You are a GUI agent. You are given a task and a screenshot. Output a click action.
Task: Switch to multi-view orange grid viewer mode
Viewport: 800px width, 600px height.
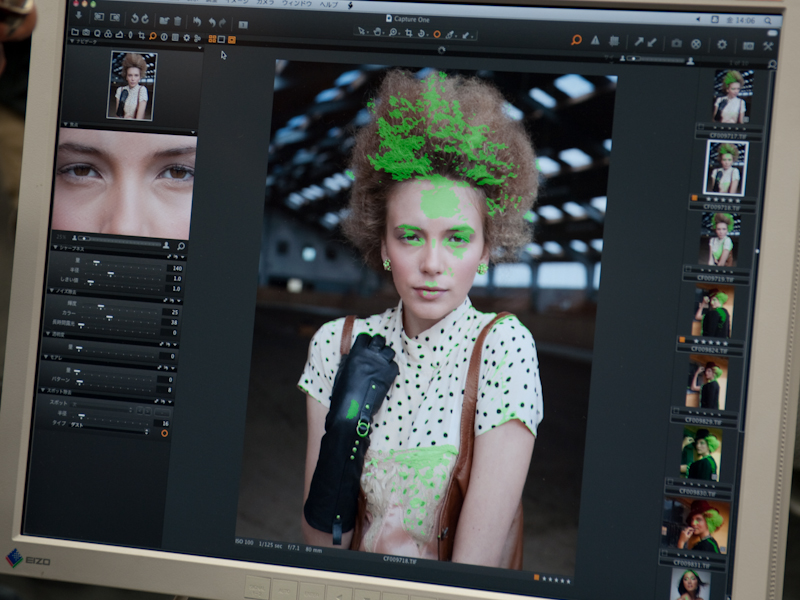coord(212,39)
